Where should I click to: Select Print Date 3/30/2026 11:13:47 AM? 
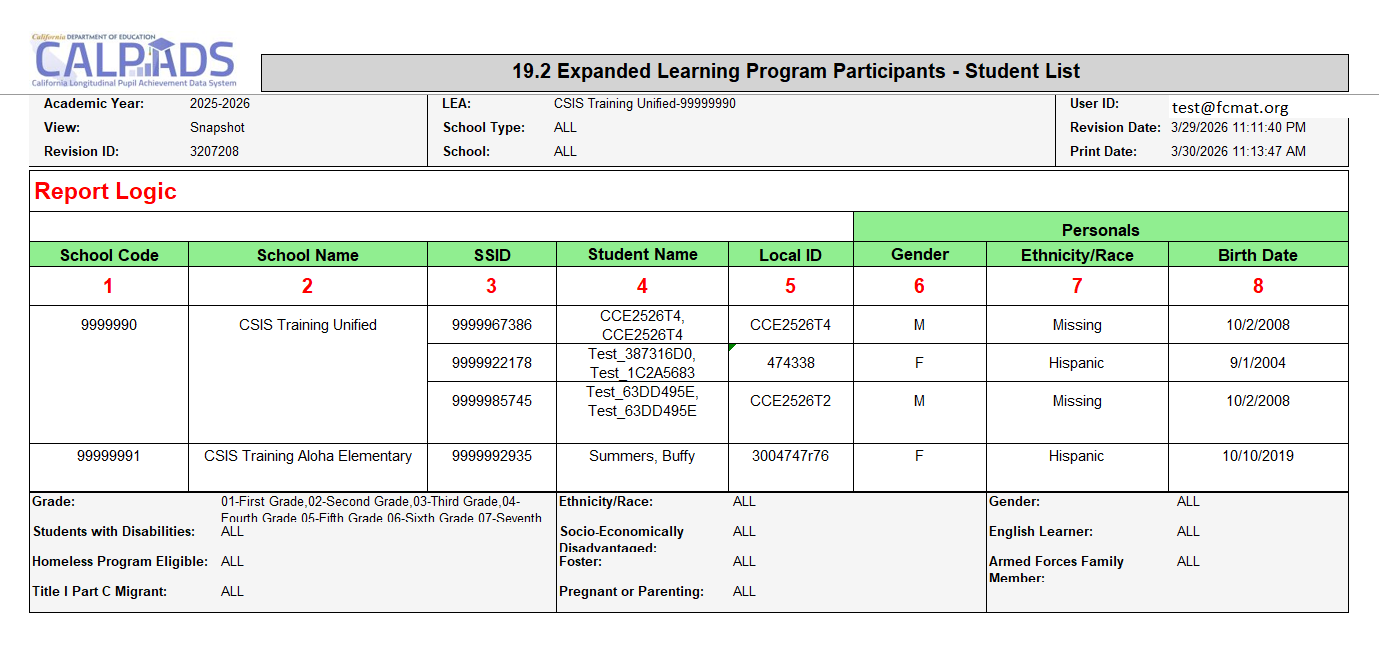1238,152
